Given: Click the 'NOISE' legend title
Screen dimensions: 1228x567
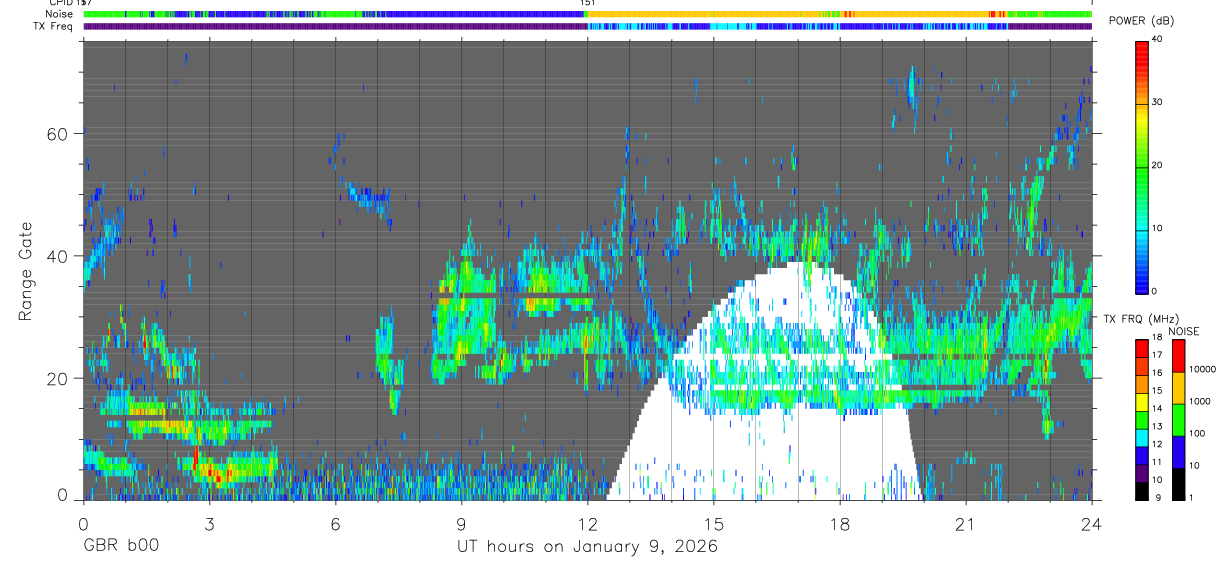Looking at the screenshot, I should click(x=1184, y=331).
